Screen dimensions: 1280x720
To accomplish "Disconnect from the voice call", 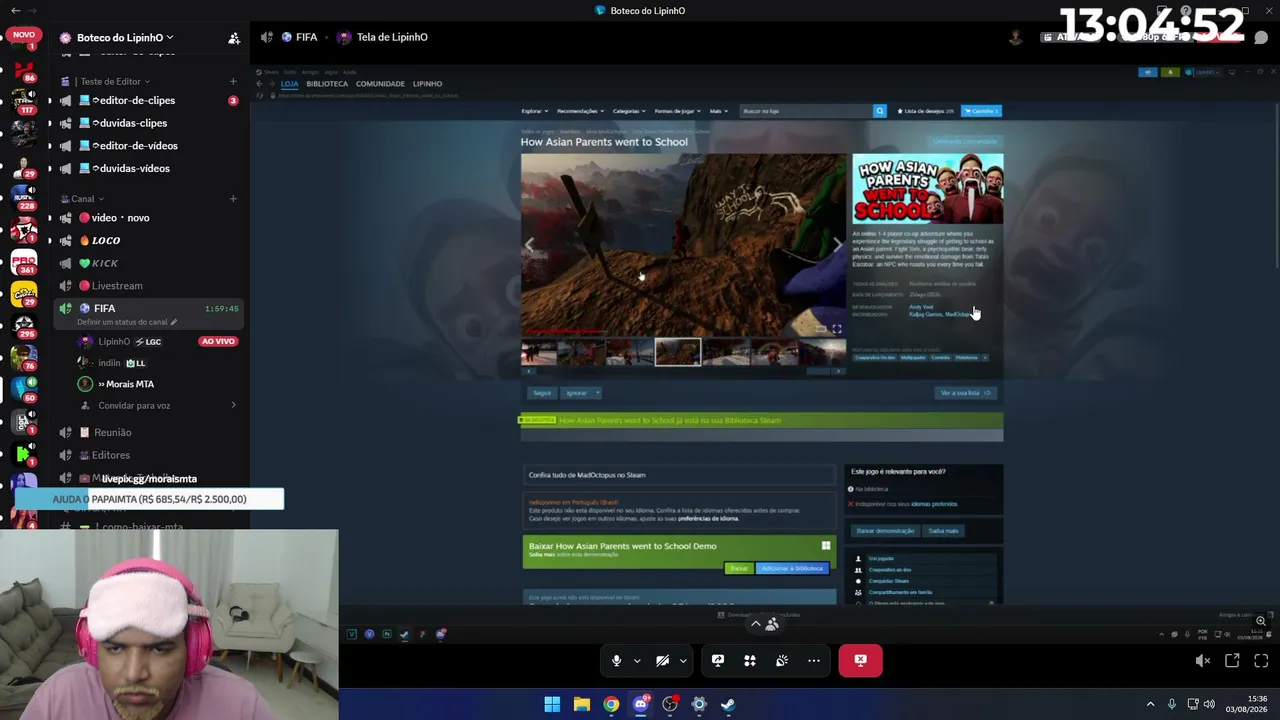I will click(860, 660).
